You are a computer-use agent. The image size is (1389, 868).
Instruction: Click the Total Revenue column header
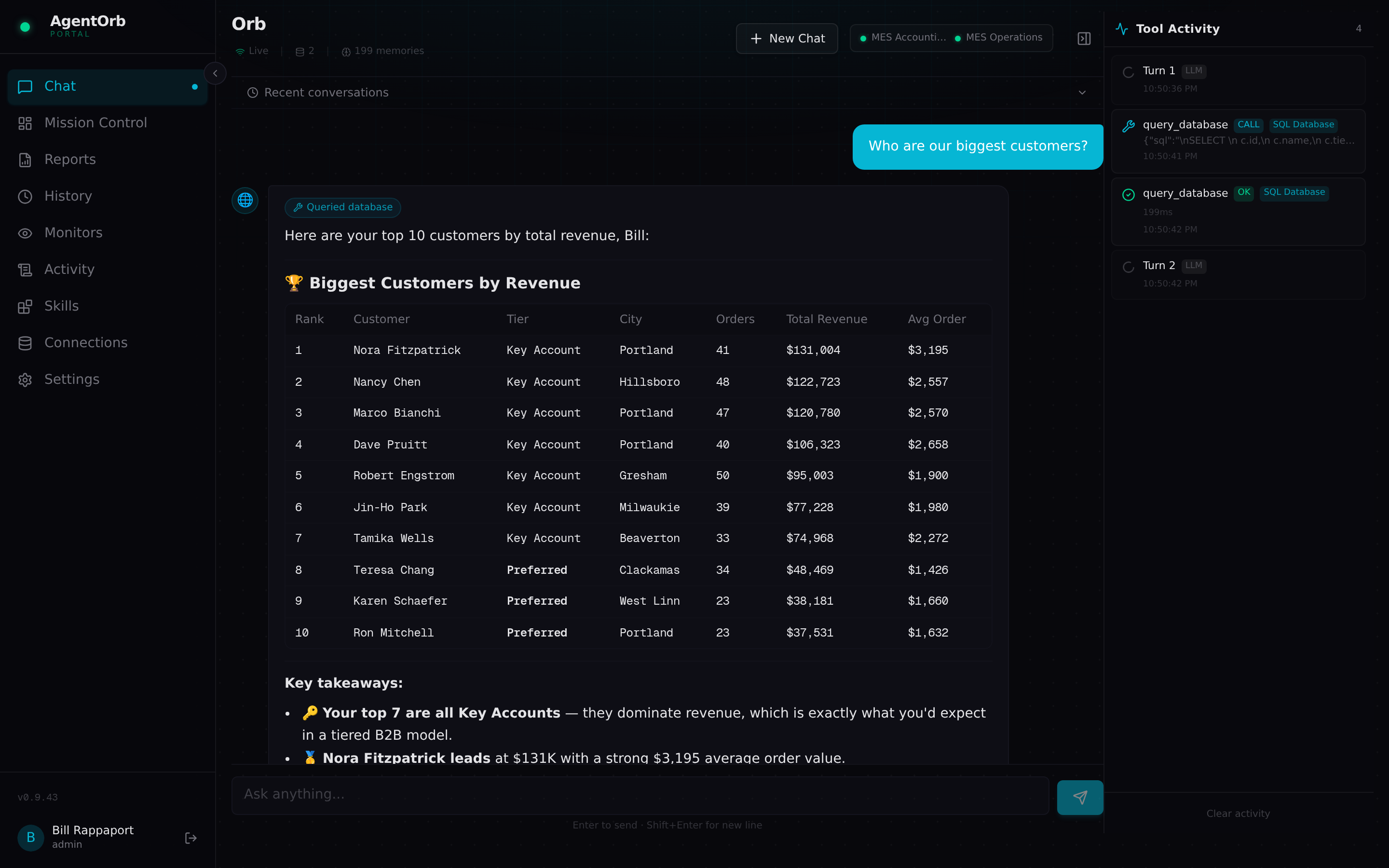827,319
